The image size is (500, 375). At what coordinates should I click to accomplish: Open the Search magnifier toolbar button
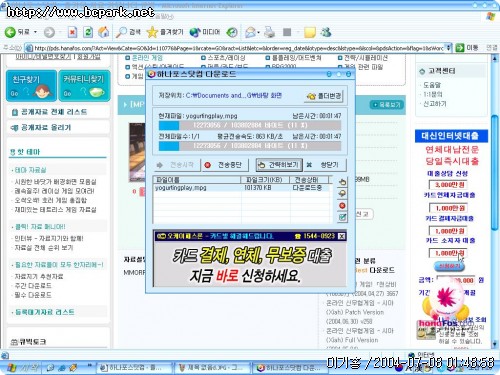(x=128, y=32)
